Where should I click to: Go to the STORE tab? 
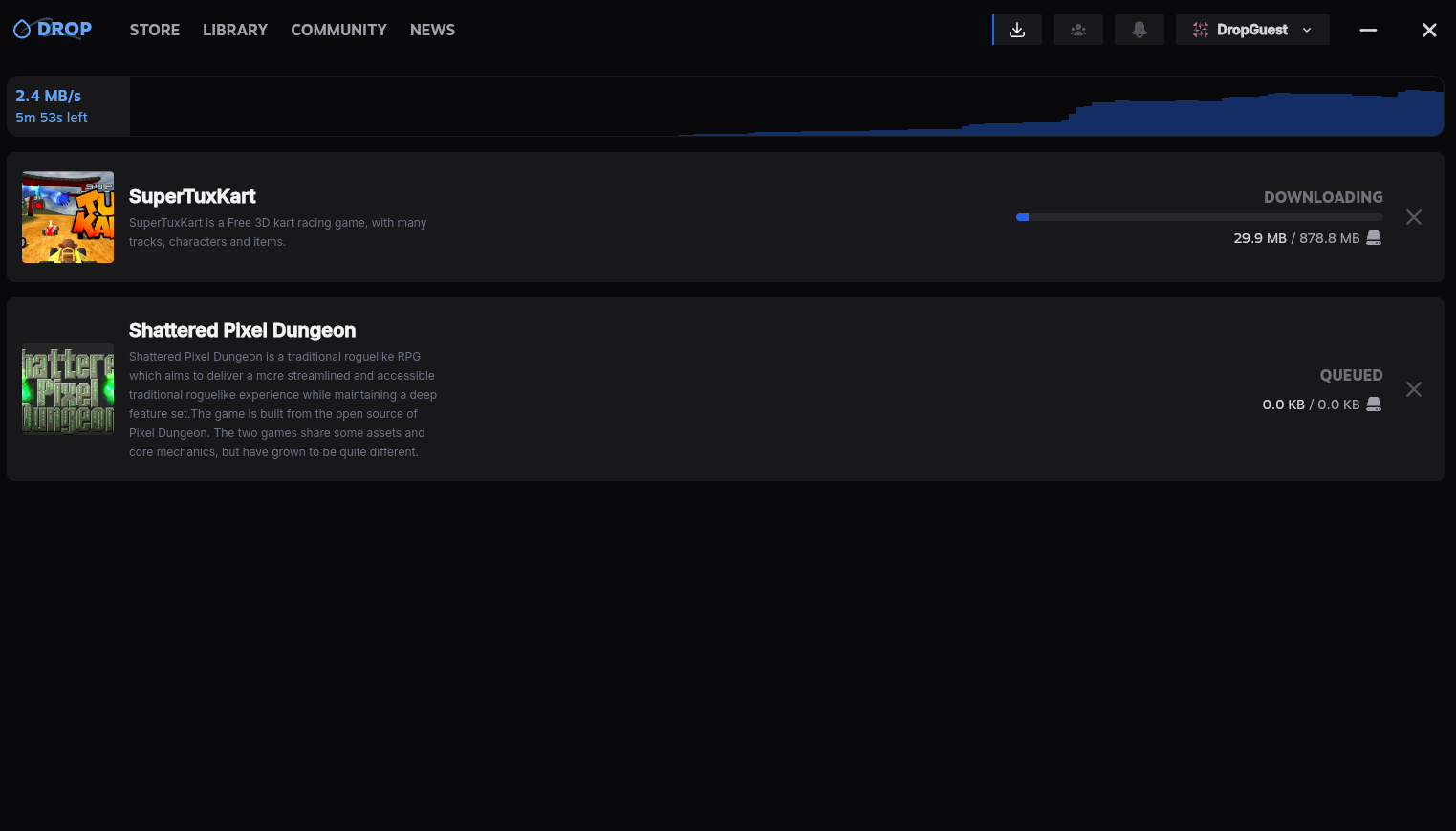[155, 30]
